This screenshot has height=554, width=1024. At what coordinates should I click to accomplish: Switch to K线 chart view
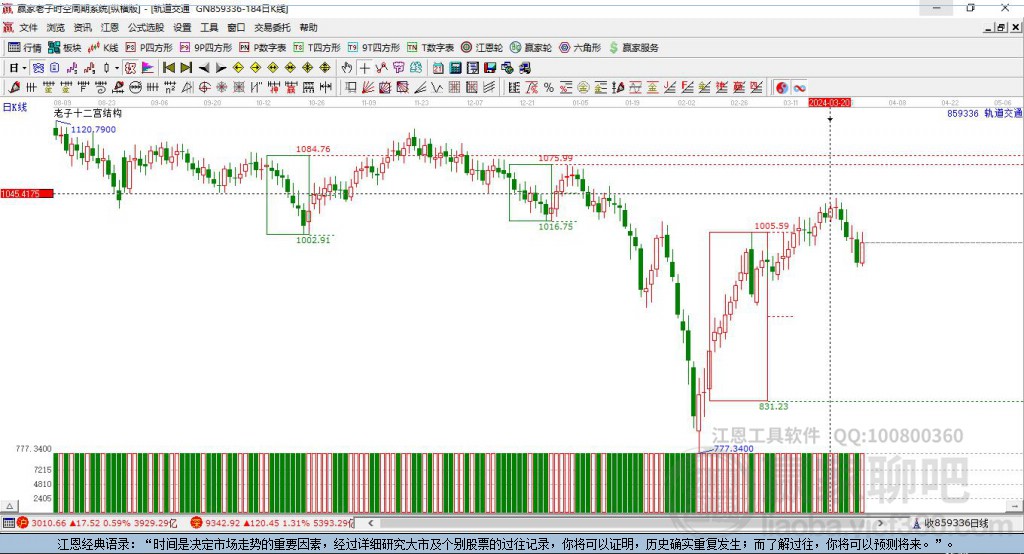pyautogui.click(x=103, y=48)
